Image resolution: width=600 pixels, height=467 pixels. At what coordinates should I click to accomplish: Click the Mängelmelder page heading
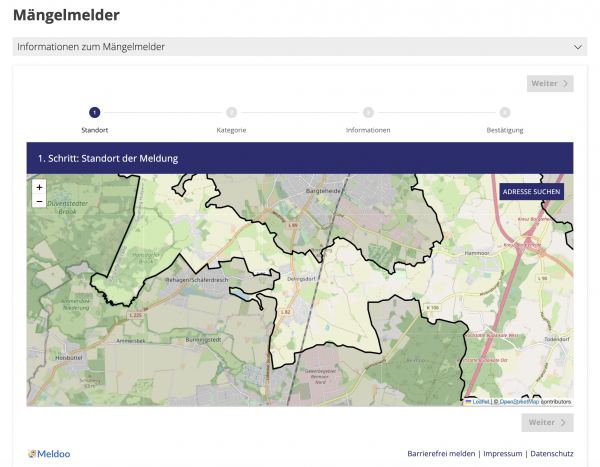point(67,15)
